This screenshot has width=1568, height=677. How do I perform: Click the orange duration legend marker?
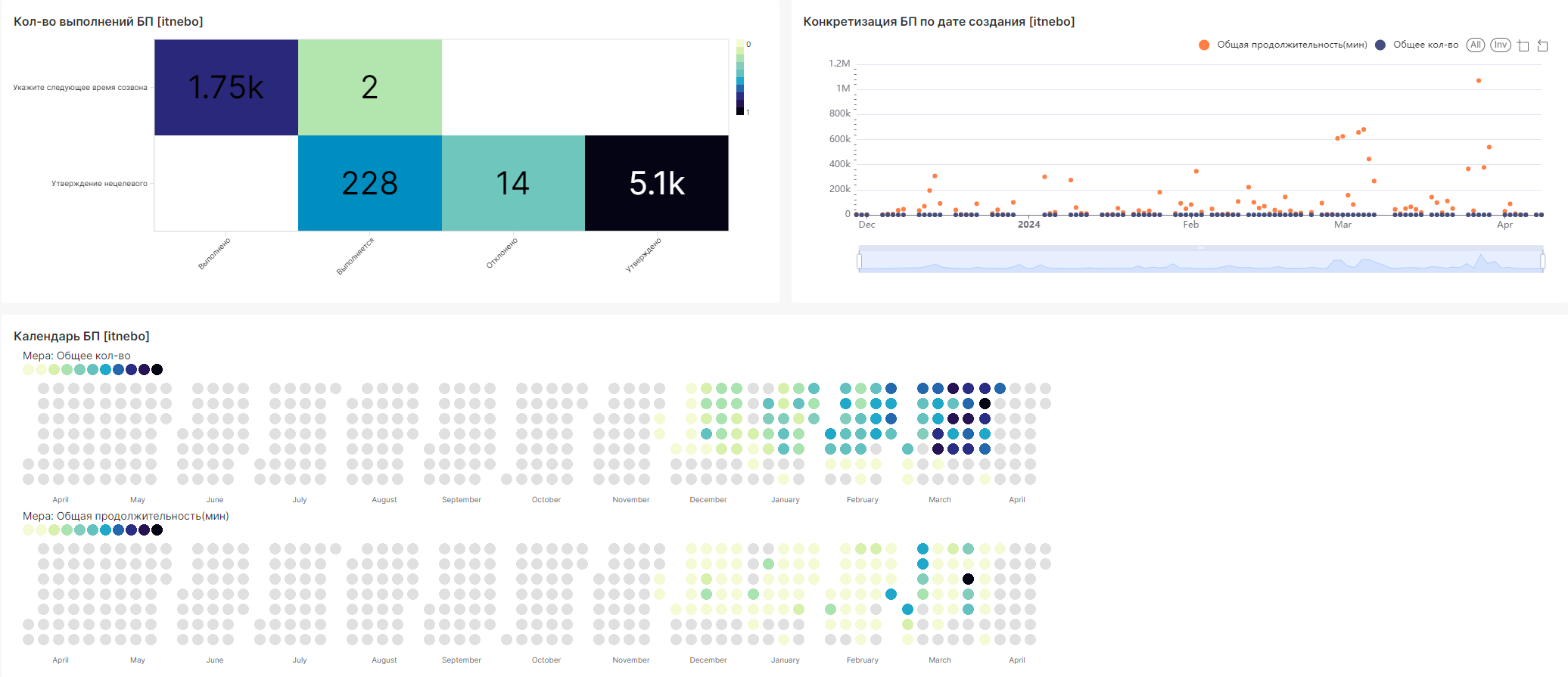[x=1204, y=45]
